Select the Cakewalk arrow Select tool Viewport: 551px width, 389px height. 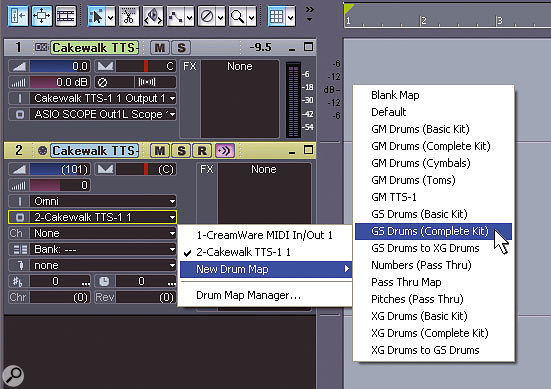click(96, 16)
